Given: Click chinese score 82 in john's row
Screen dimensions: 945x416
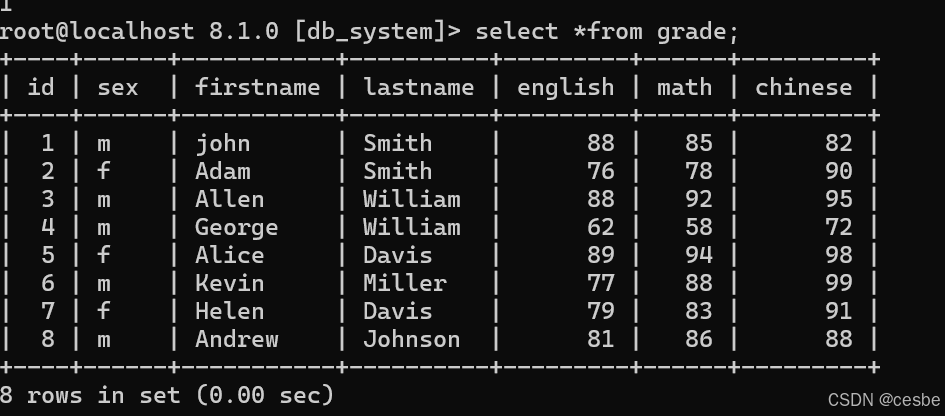Looking at the screenshot, I should click(x=838, y=143).
